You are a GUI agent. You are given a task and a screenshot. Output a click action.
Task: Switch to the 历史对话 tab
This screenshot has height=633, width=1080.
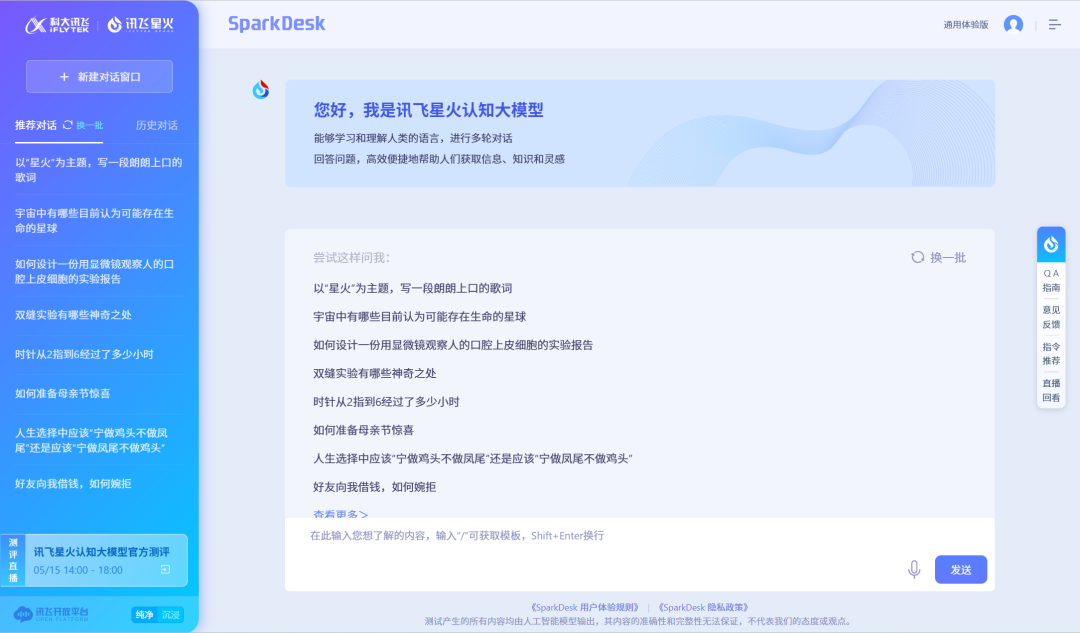click(156, 125)
